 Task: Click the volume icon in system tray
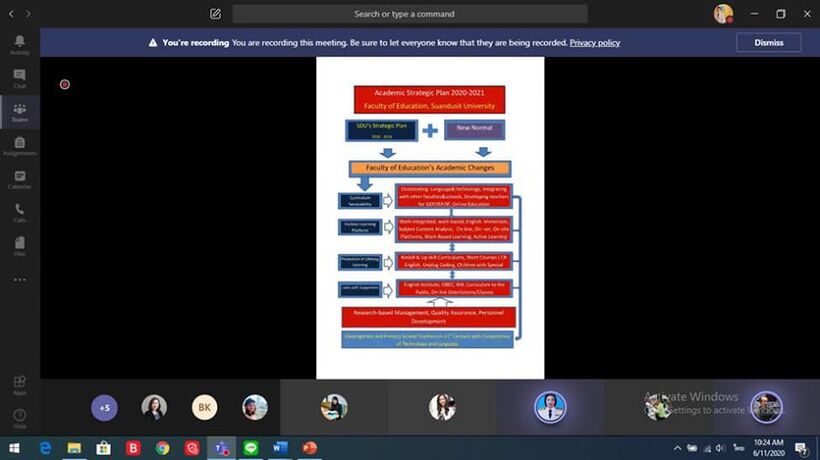pyautogui.click(x=720, y=448)
